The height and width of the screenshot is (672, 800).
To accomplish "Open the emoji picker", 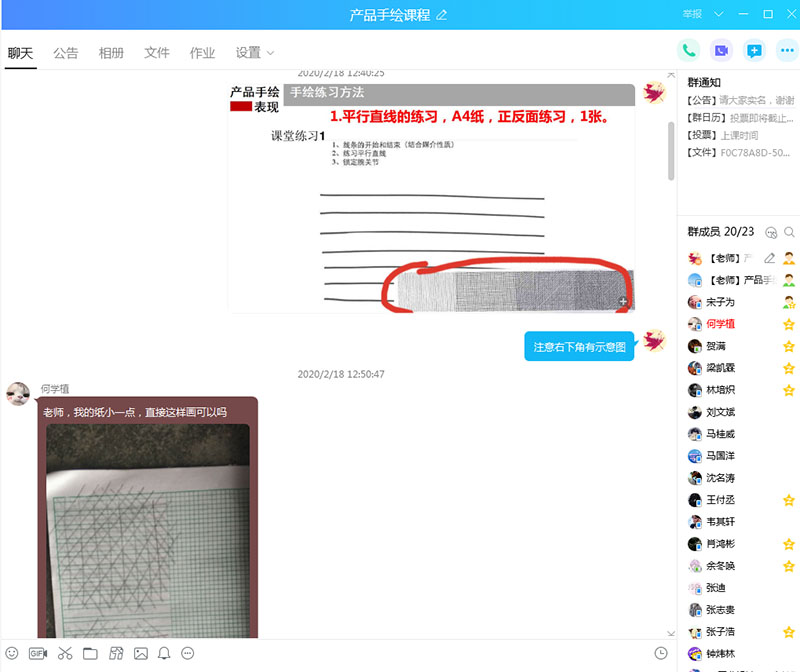I will click(x=12, y=653).
